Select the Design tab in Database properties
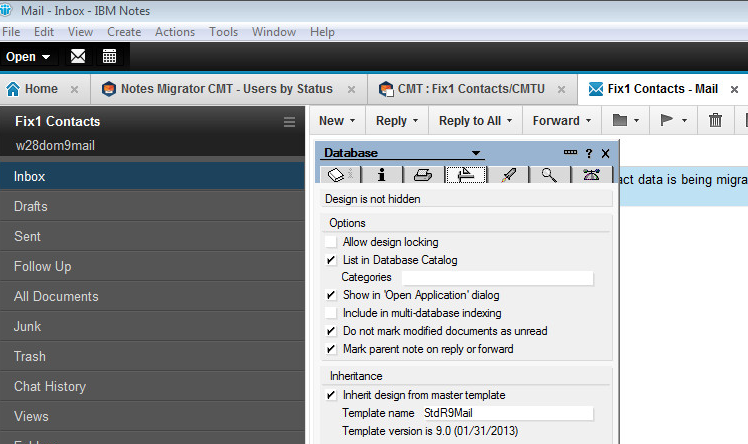 pos(466,175)
